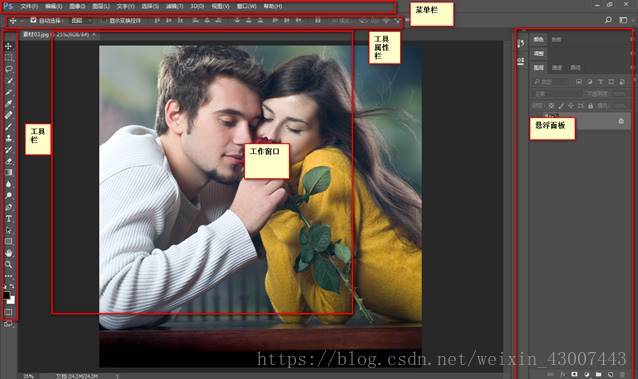The image size is (638, 379).
Task: Open the 不透明度 opacity dropdown
Action: click(619, 94)
